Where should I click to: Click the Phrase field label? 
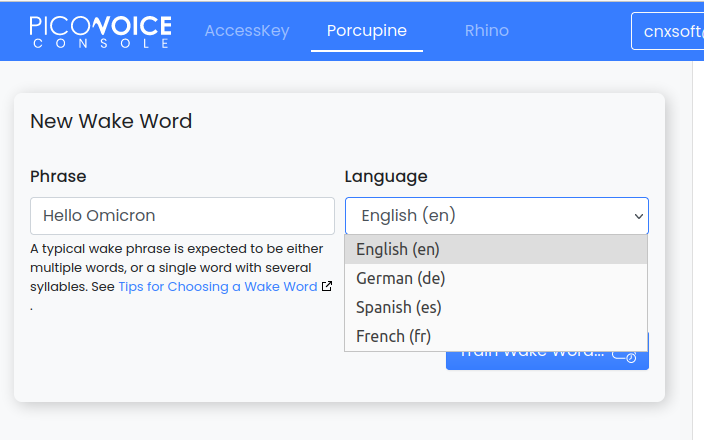pyautogui.click(x=58, y=176)
